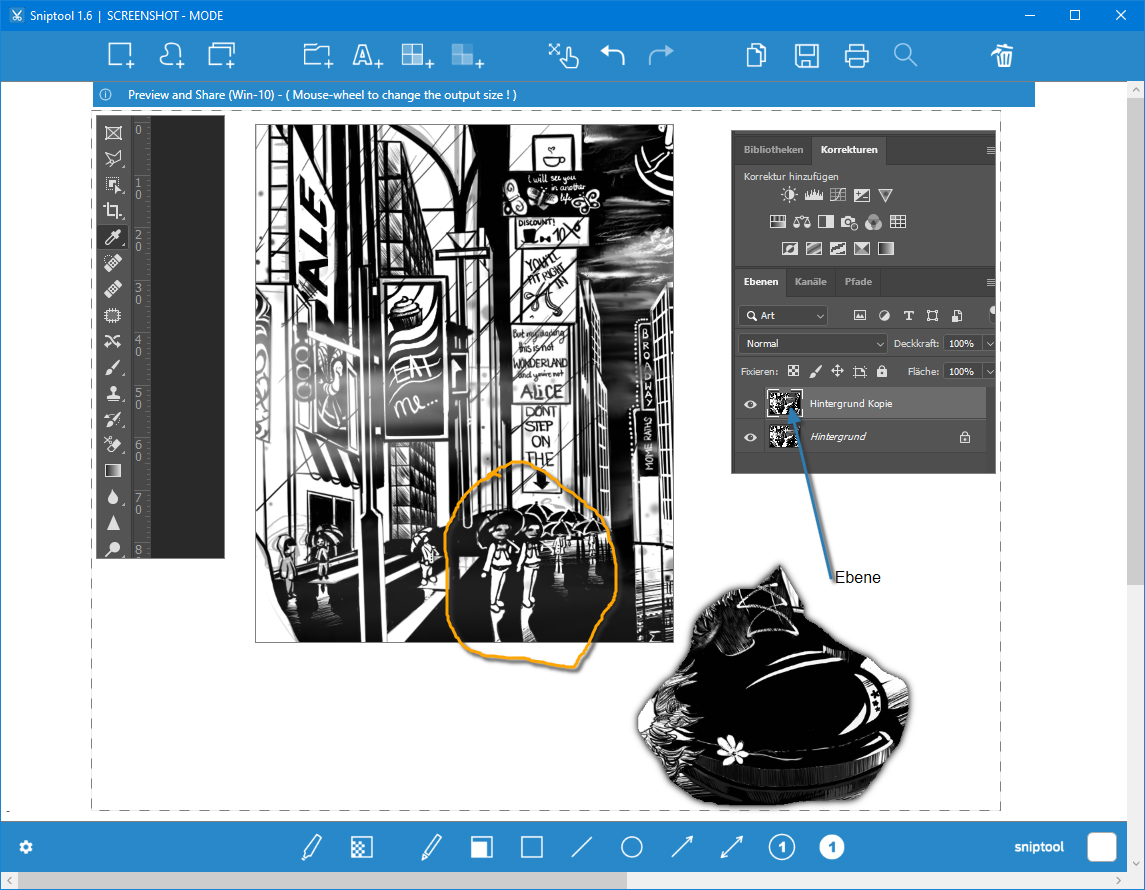Viewport: 1145px width, 890px height.
Task: Select the double-headed arrow tool
Action: coord(732,847)
